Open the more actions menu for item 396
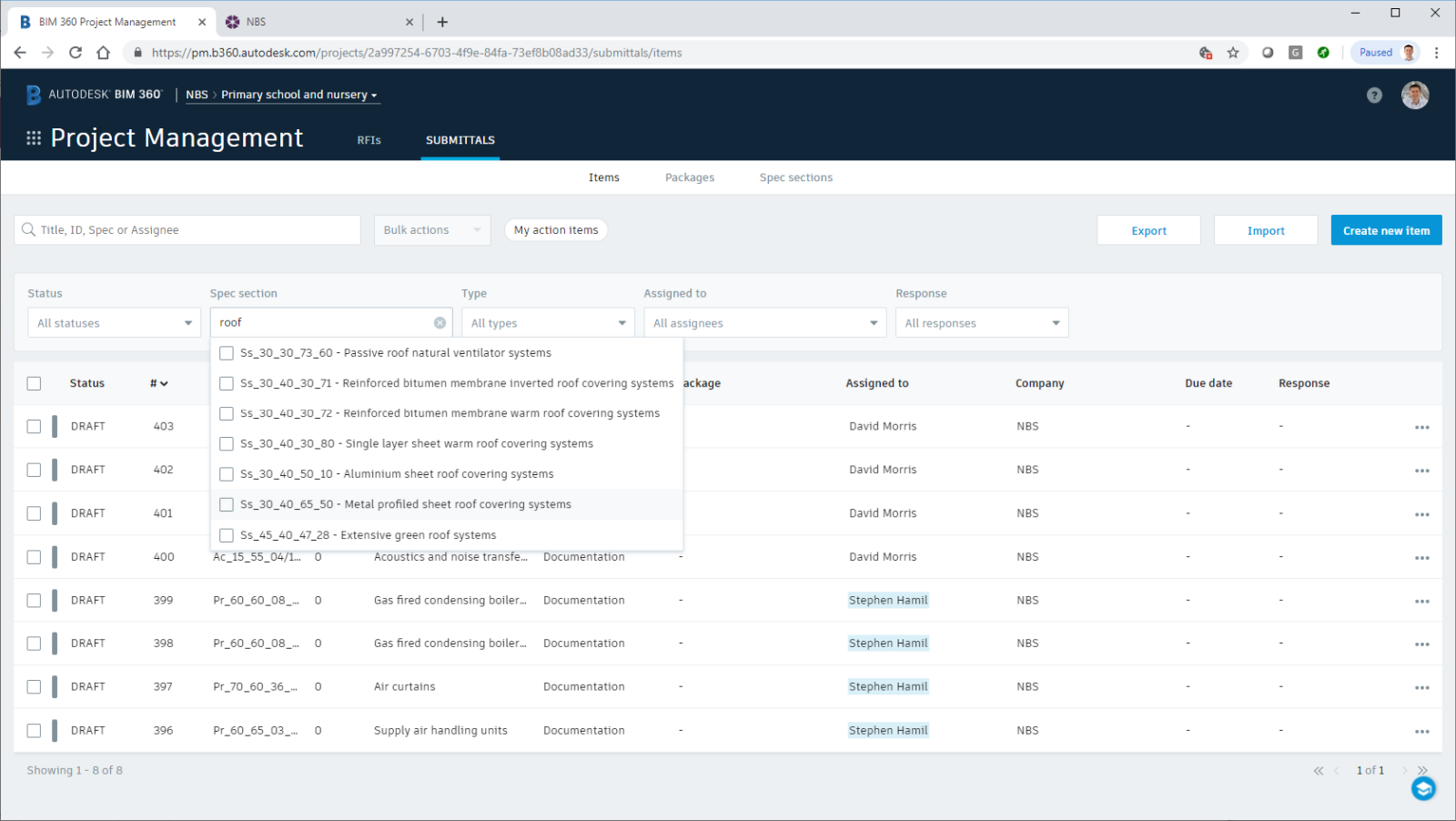Viewport: 1456px width, 821px height. coord(1421,731)
